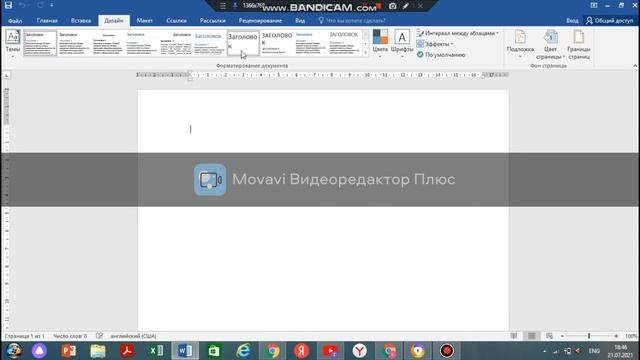The image size is (640, 360).
Task: Switch to Web Layout view
Action: click(549, 336)
